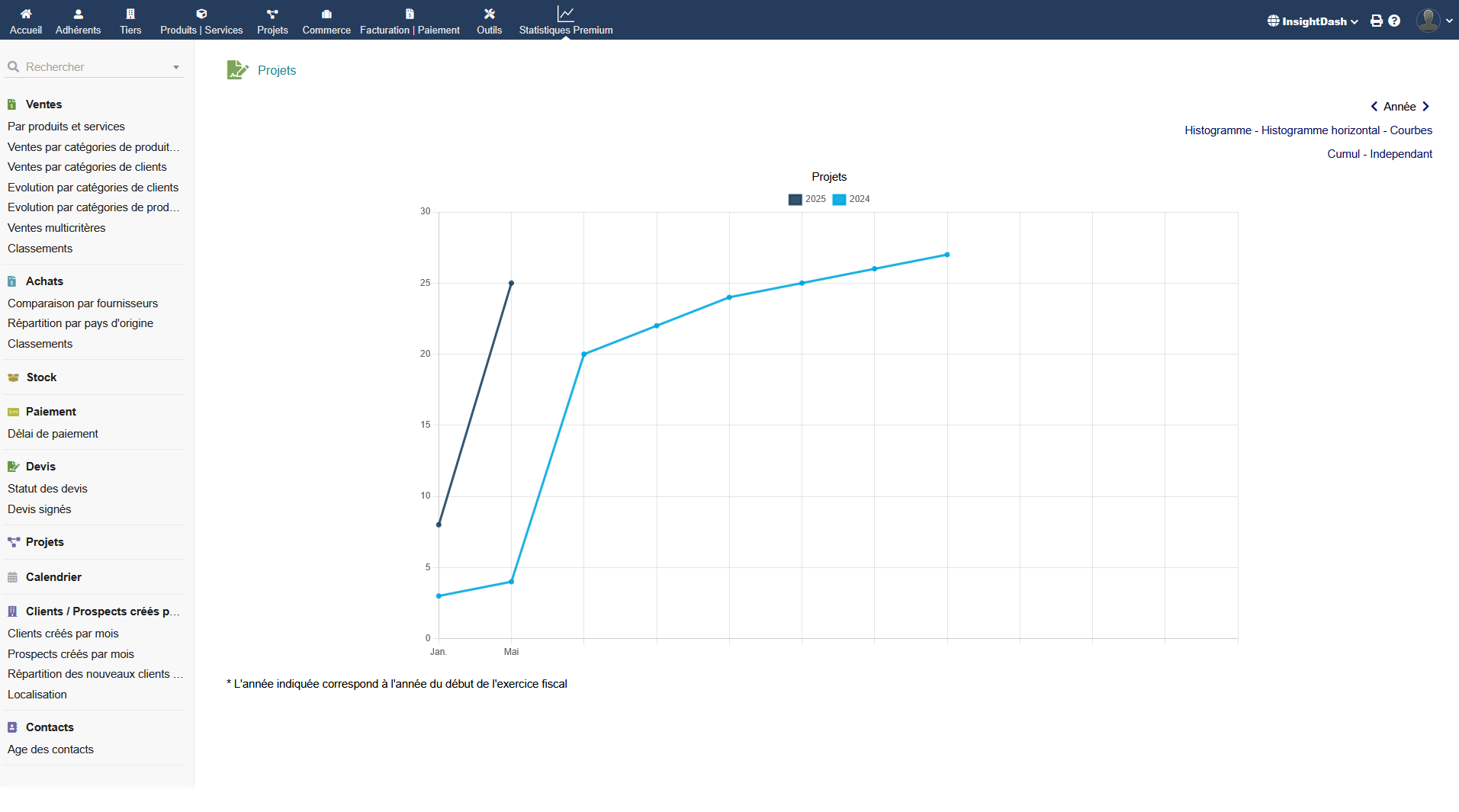
Task: Open the help question mark icon
Action: 1394,21
